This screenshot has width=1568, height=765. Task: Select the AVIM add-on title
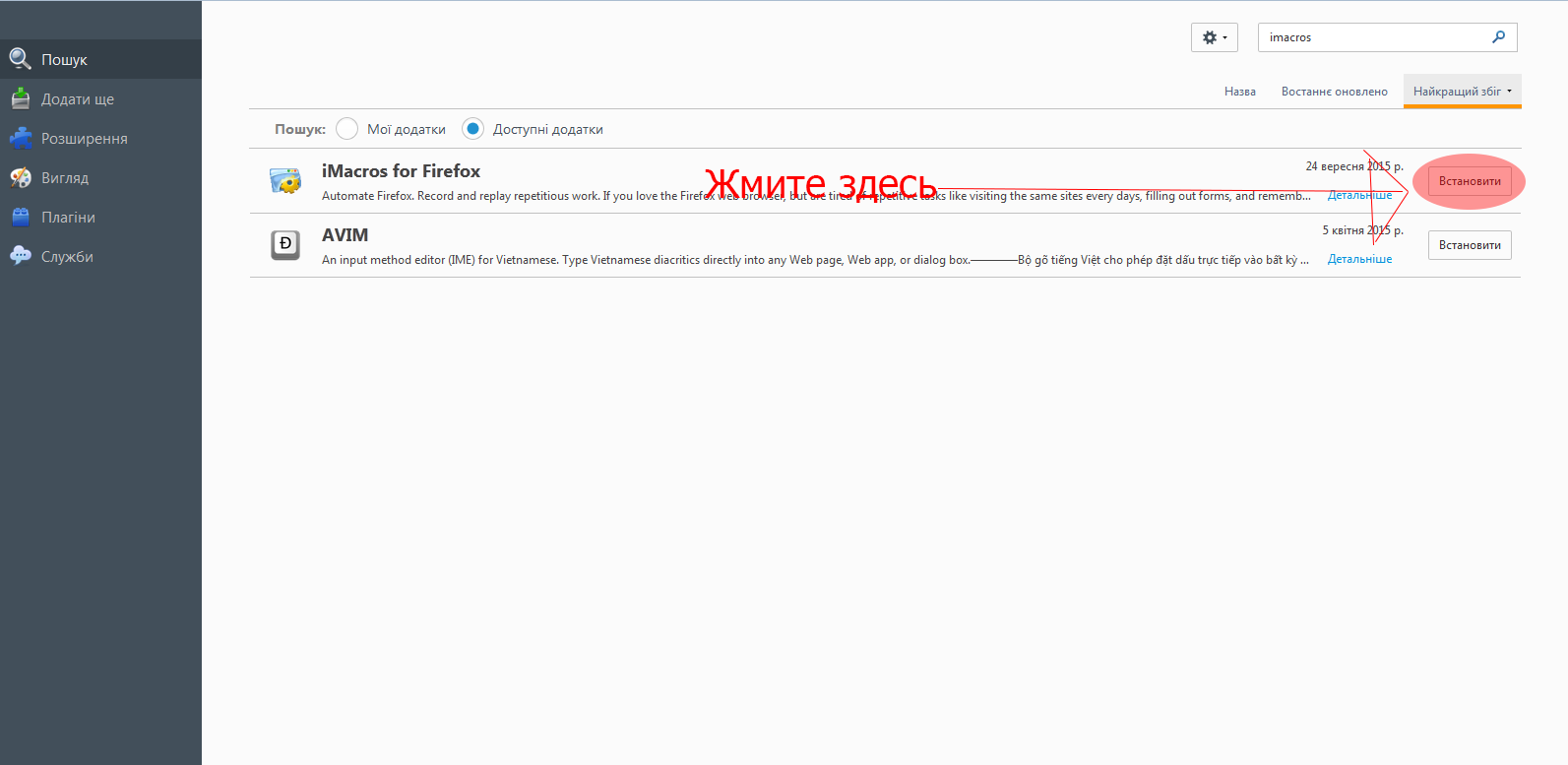click(x=345, y=235)
